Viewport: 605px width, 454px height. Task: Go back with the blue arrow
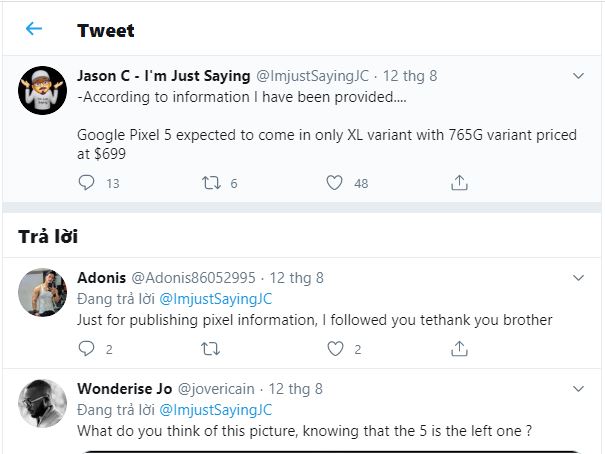pyautogui.click(x=34, y=29)
